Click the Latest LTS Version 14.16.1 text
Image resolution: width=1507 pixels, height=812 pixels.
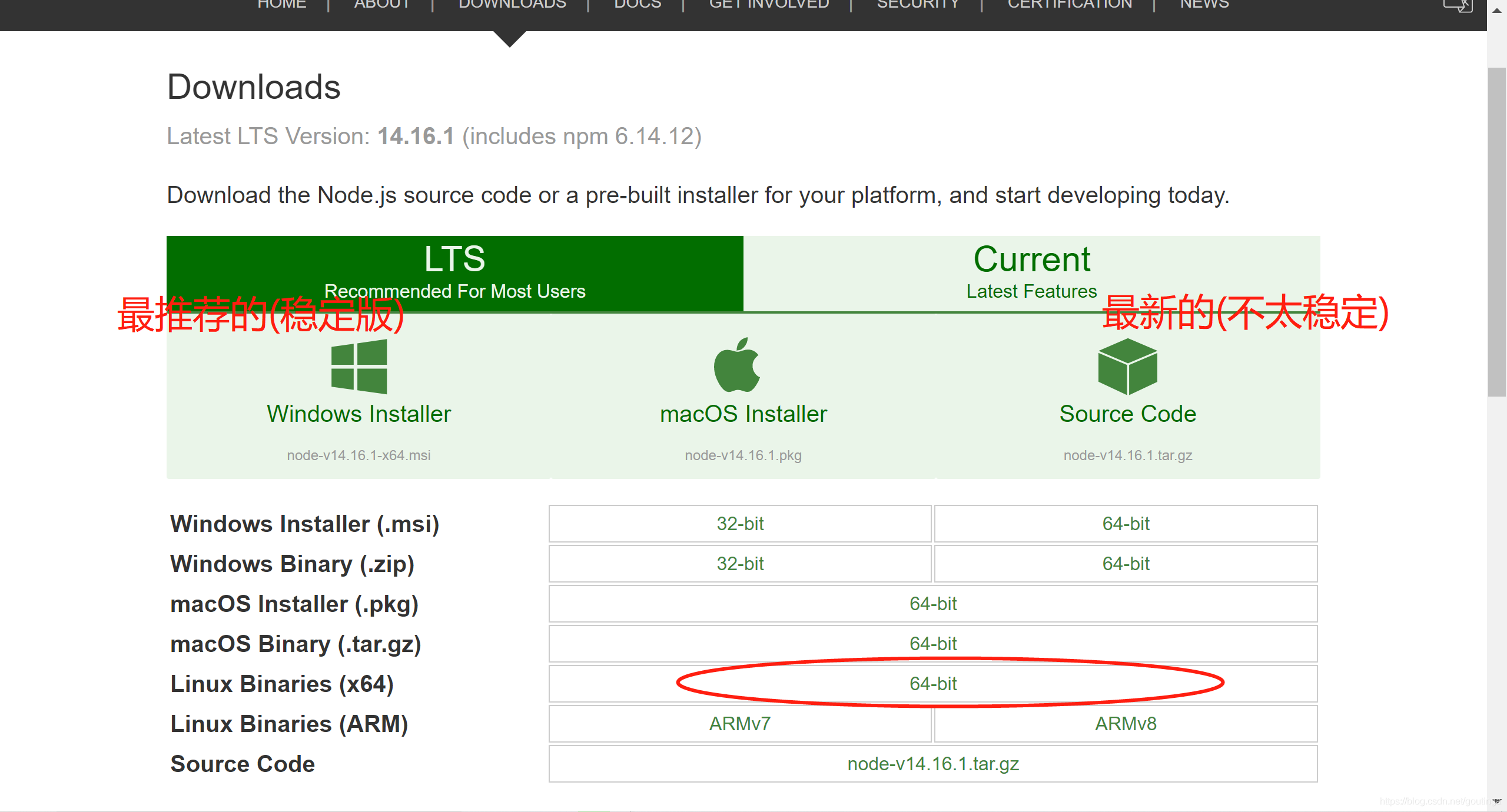[x=434, y=137]
